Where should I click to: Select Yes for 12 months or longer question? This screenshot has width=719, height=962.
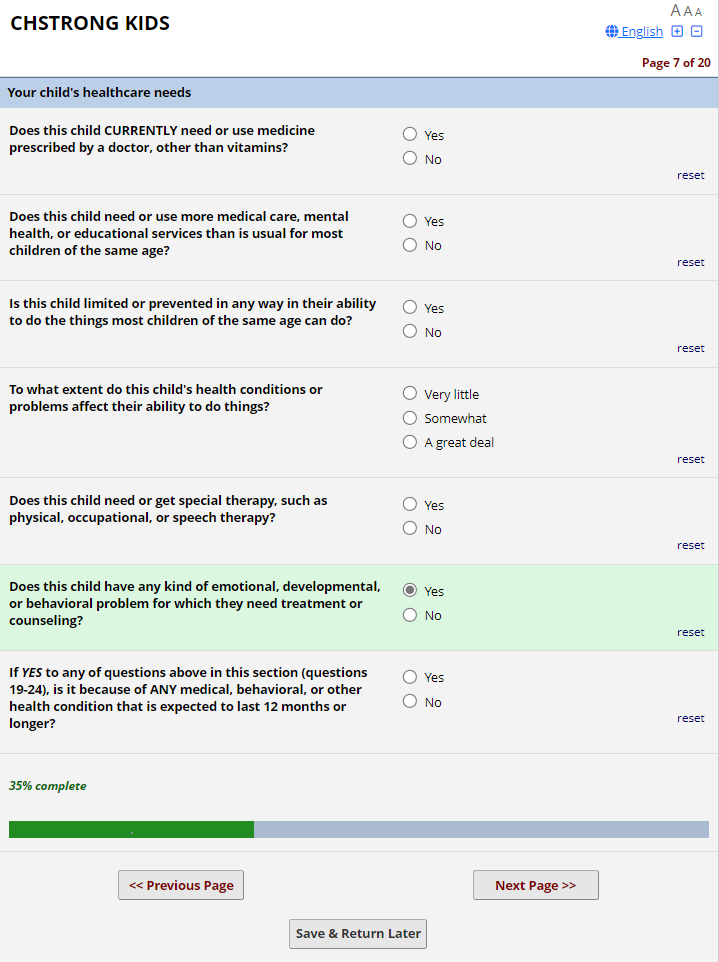click(x=410, y=677)
